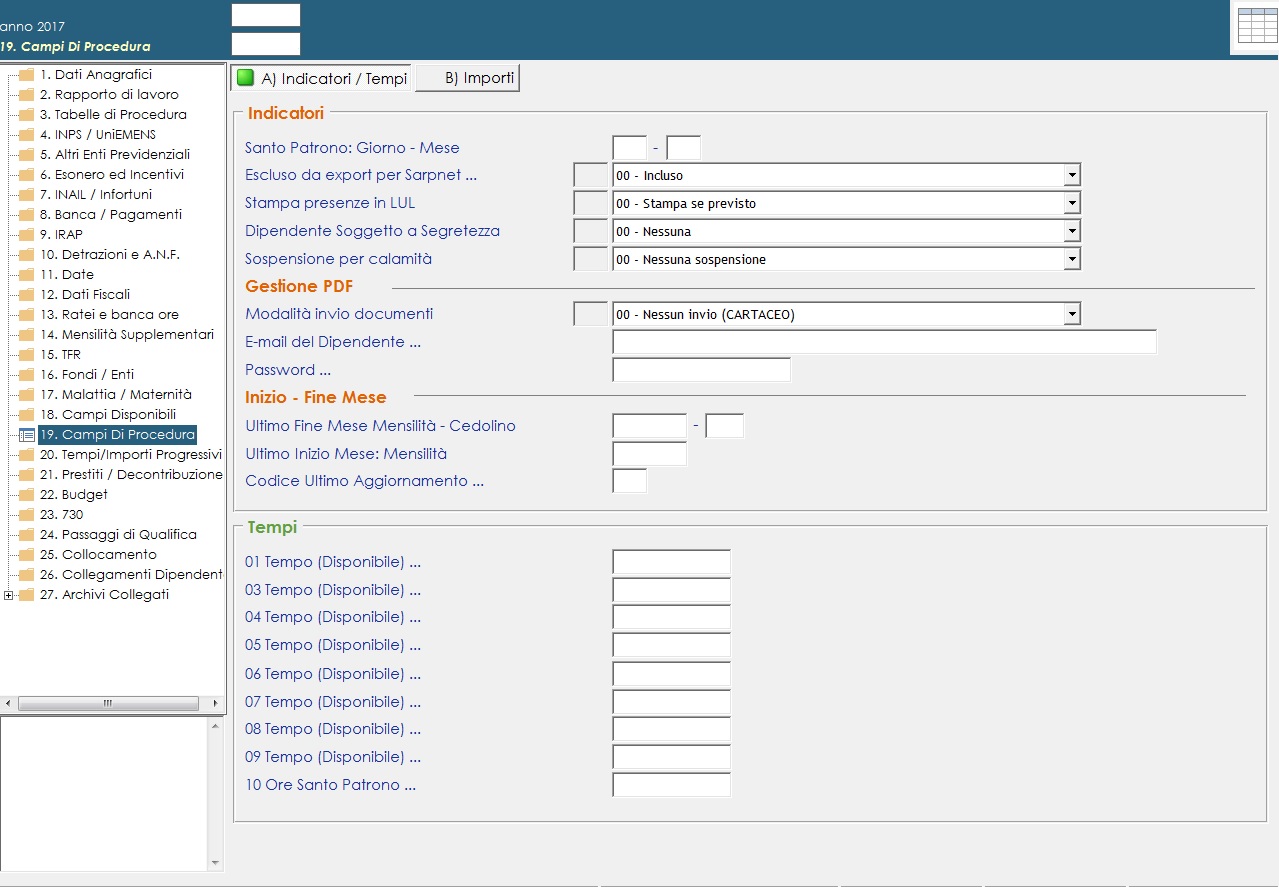This screenshot has height=887, width=1279.
Task: Expand the Archivi Collegati tree node
Action: (9, 596)
